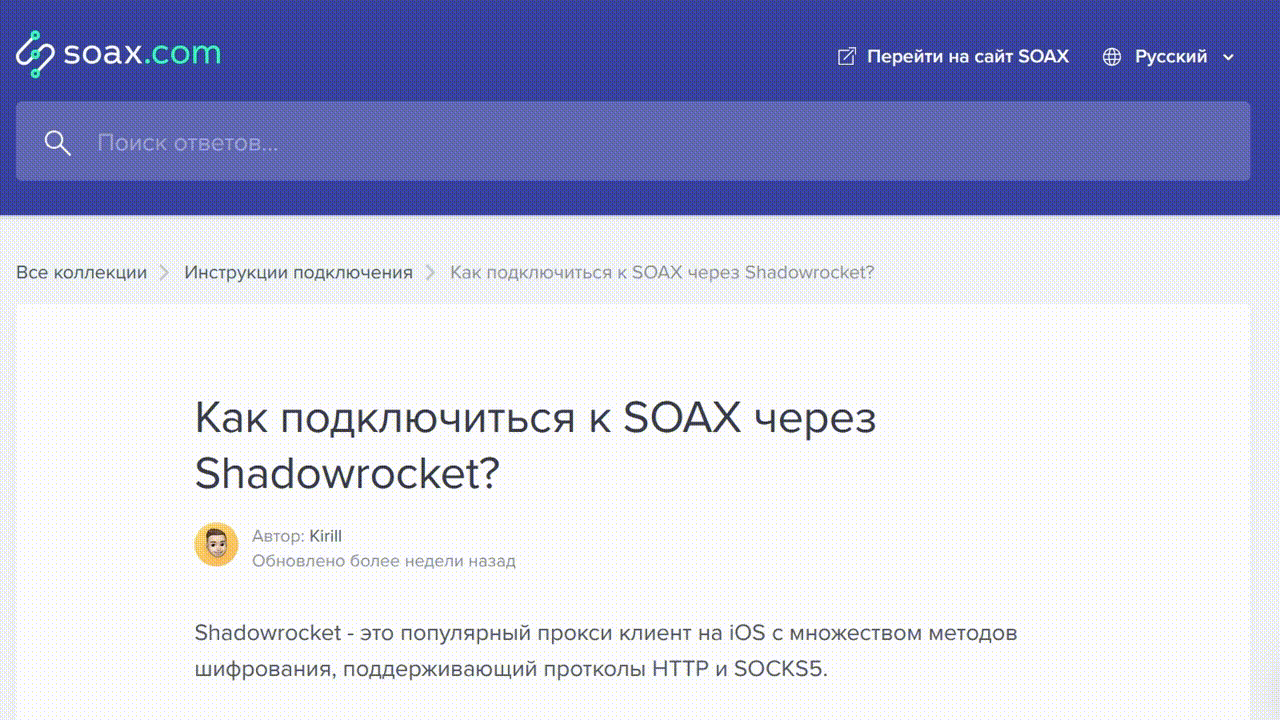The height and width of the screenshot is (720, 1280).
Task: Click the Перейти на сайт SOAX link
Action: [x=967, y=56]
